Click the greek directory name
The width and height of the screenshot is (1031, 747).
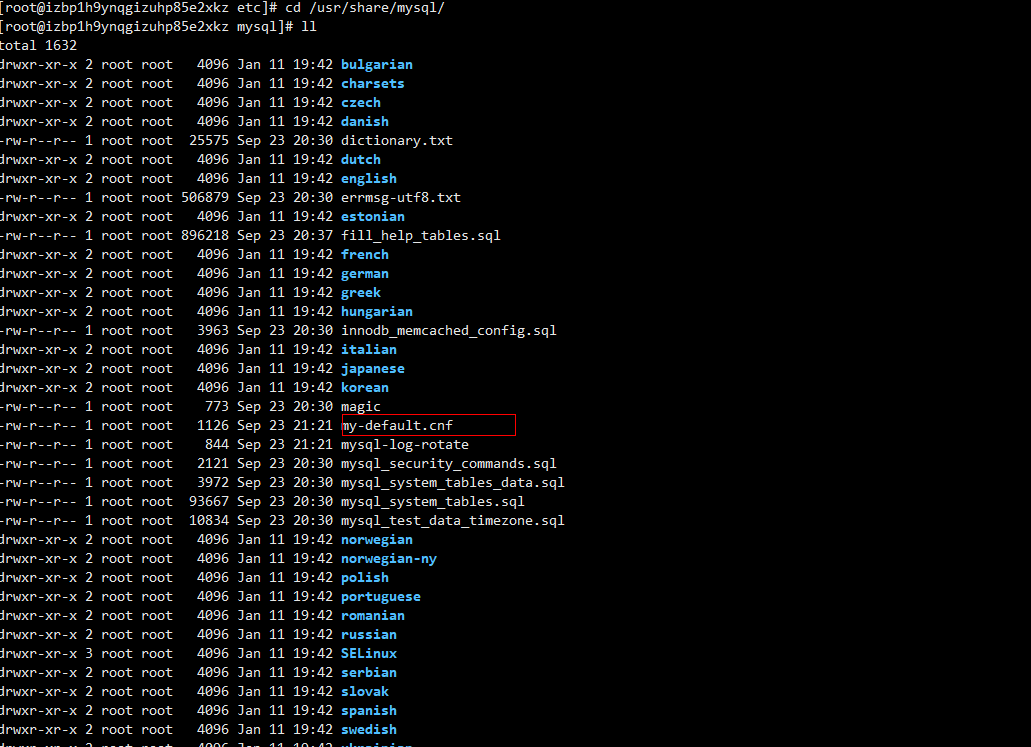(x=361, y=293)
